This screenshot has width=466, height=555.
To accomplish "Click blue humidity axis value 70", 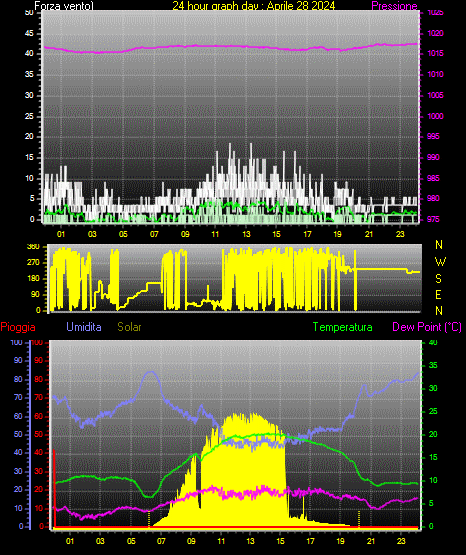I will (x=18, y=397).
